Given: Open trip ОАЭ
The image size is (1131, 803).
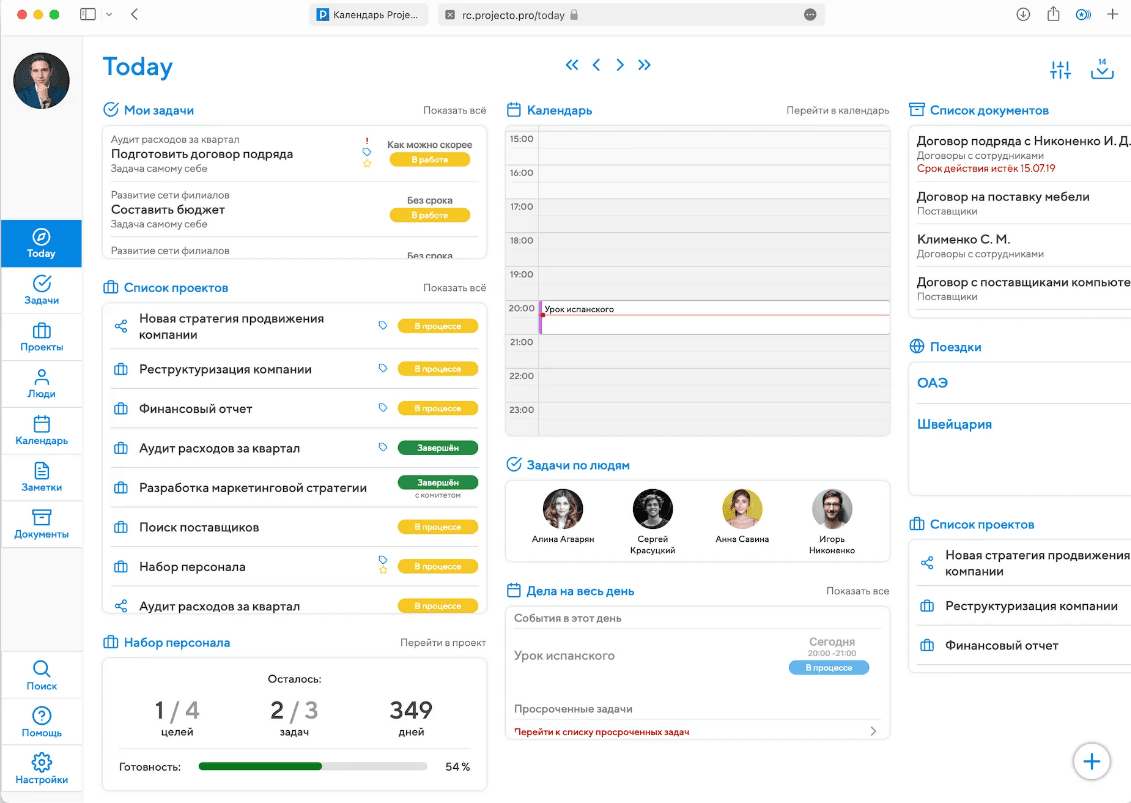Looking at the screenshot, I should pos(932,383).
